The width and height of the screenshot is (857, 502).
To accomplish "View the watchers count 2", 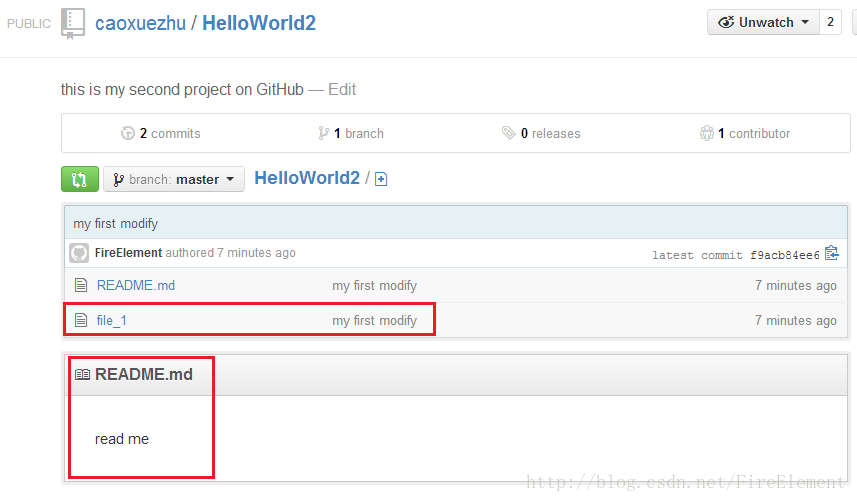I will tap(830, 22).
